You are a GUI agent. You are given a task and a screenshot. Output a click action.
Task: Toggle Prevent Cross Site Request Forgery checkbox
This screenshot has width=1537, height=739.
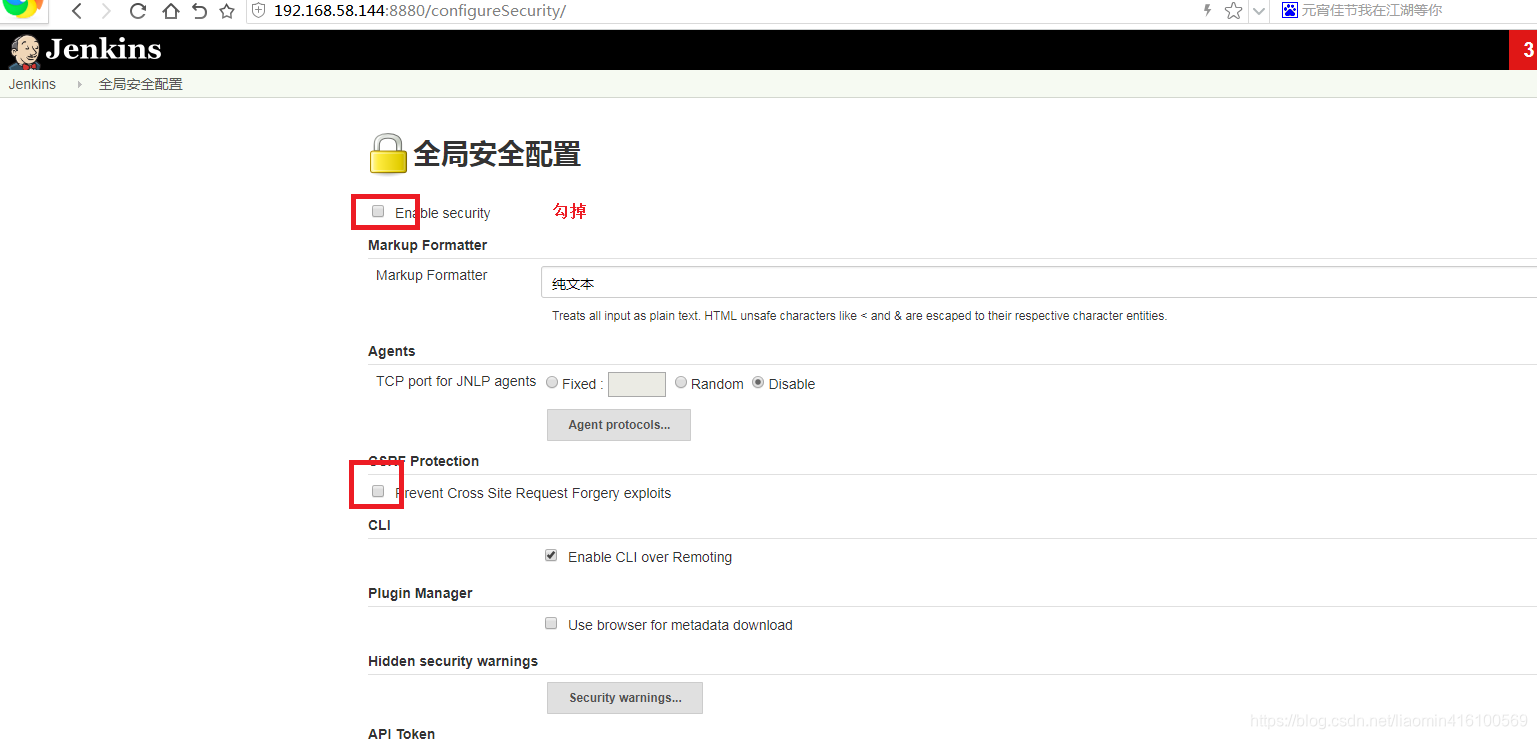point(378,491)
